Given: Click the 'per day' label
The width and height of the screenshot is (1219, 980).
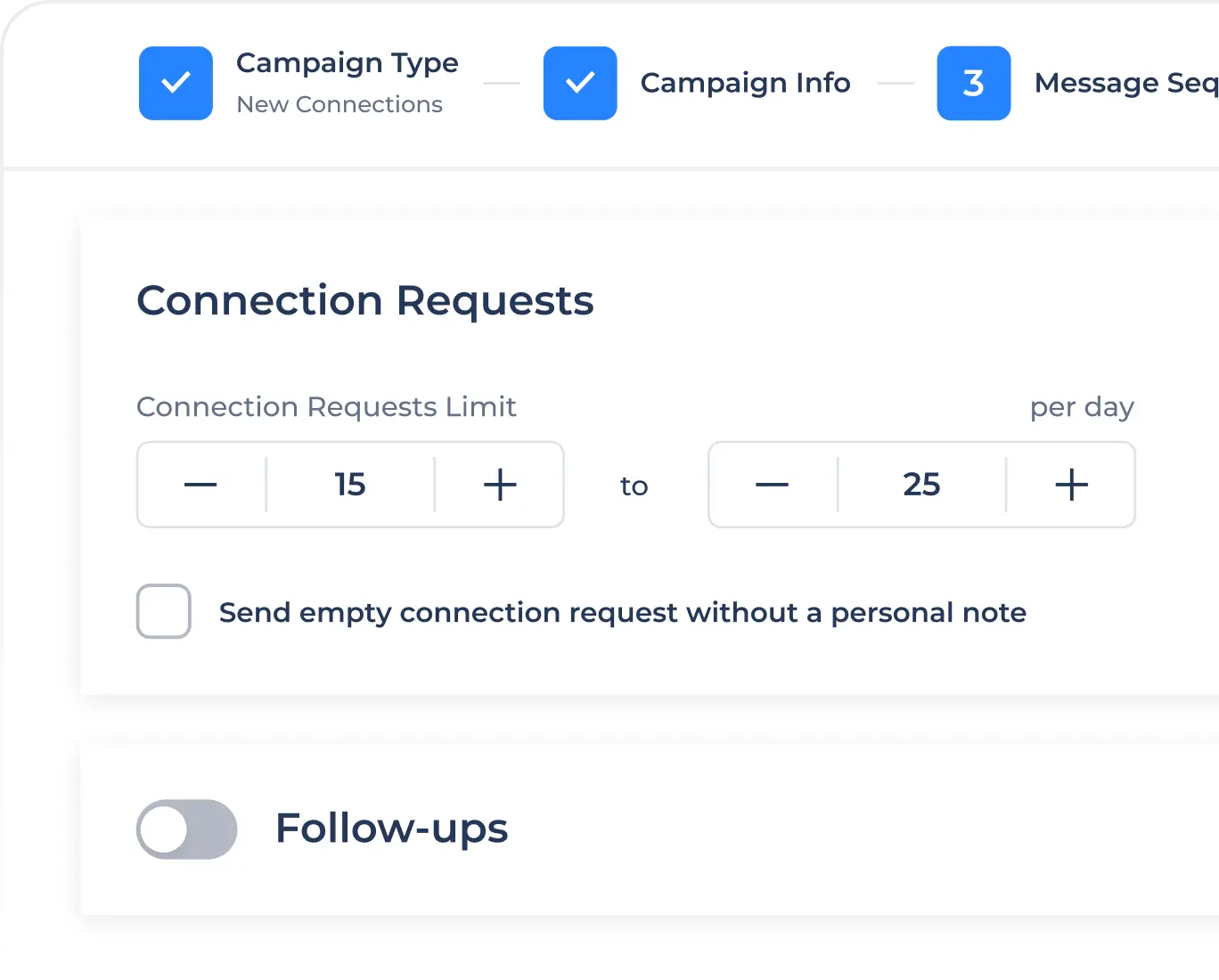Looking at the screenshot, I should tap(1082, 407).
